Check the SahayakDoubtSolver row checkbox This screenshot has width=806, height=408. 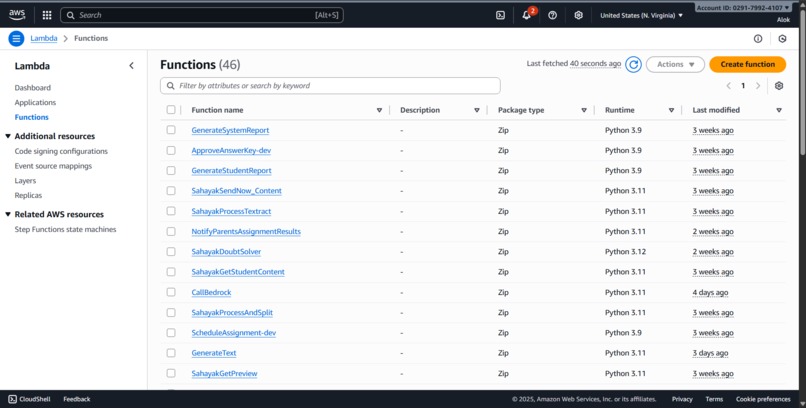point(171,252)
